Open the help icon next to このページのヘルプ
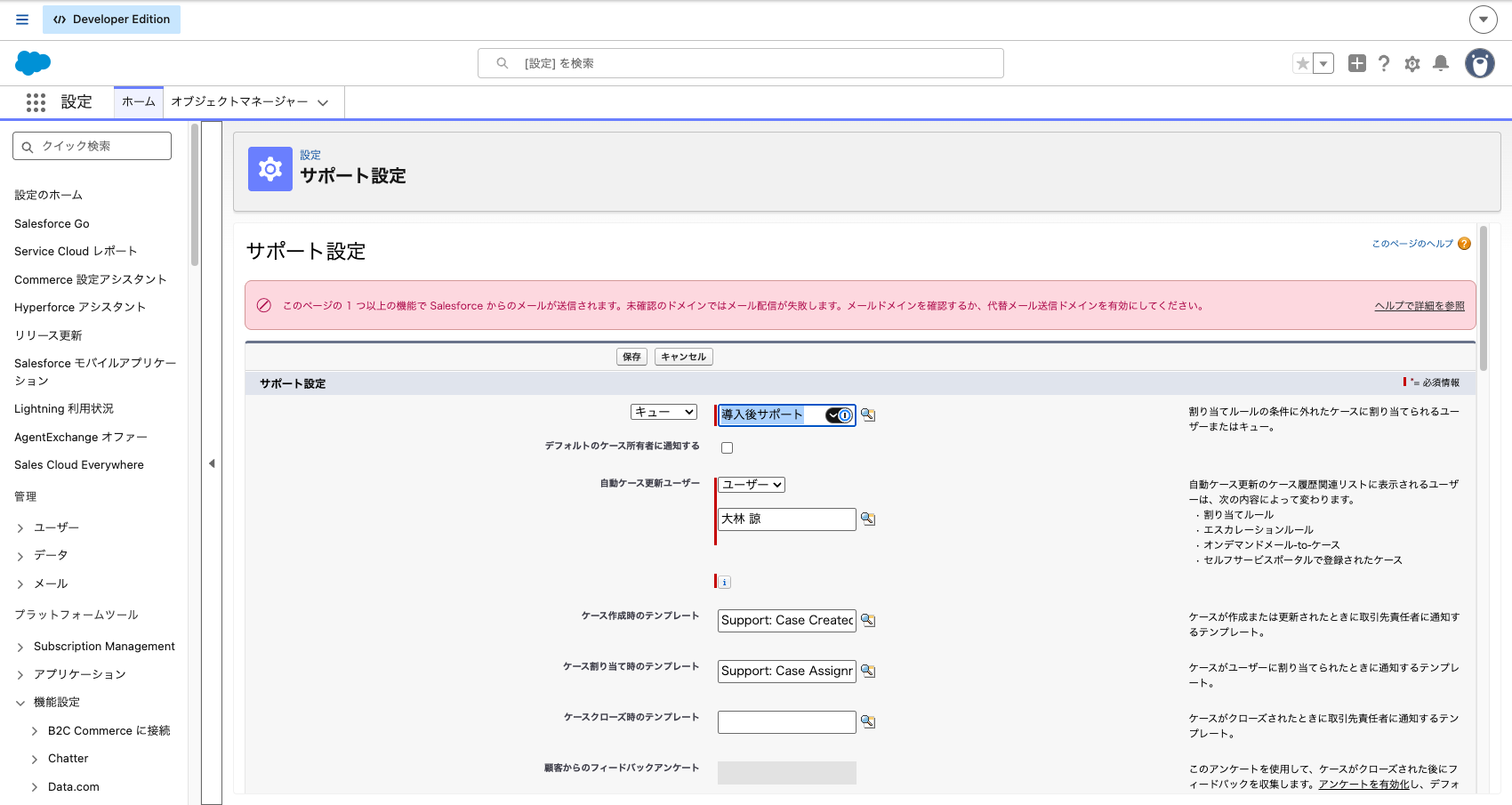This screenshot has width=1512, height=805. click(1464, 244)
